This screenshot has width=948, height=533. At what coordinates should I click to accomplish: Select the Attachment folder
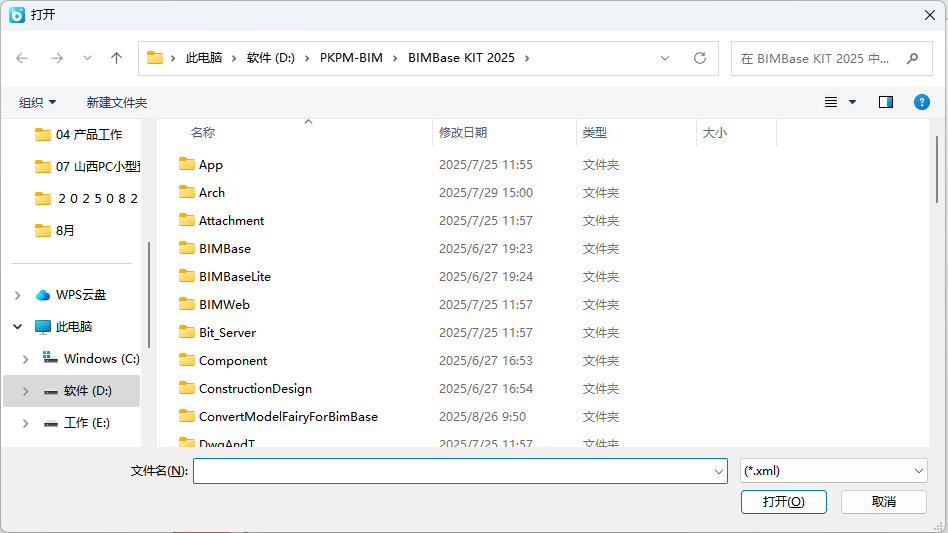[x=232, y=221]
